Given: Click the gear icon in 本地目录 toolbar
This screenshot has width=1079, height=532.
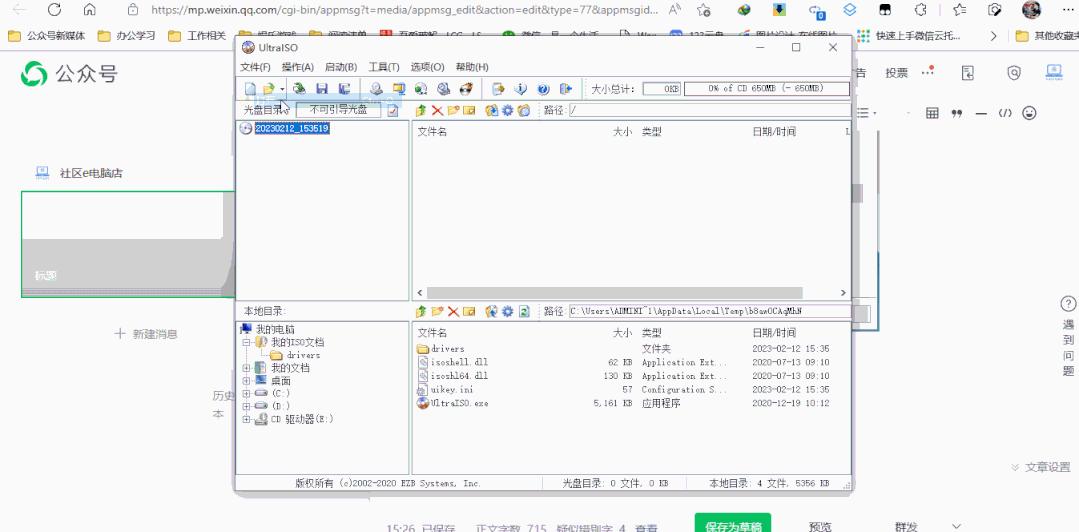Looking at the screenshot, I should (507, 311).
